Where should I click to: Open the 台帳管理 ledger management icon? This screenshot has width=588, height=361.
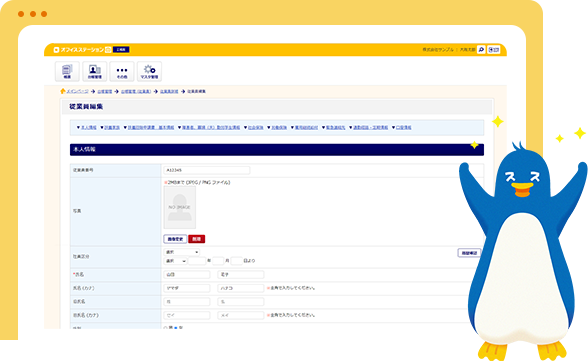pyautogui.click(x=94, y=71)
